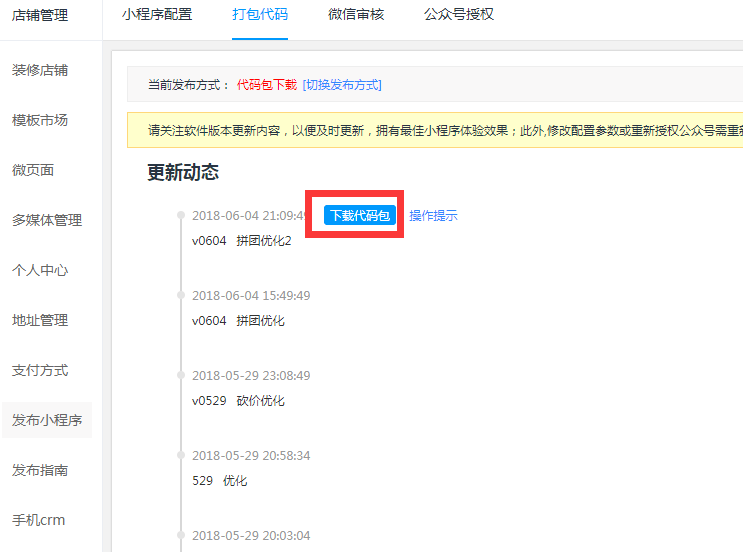Select the v0529 砍价优化 update entry
Image resolution: width=743 pixels, height=552 pixels.
238,401
